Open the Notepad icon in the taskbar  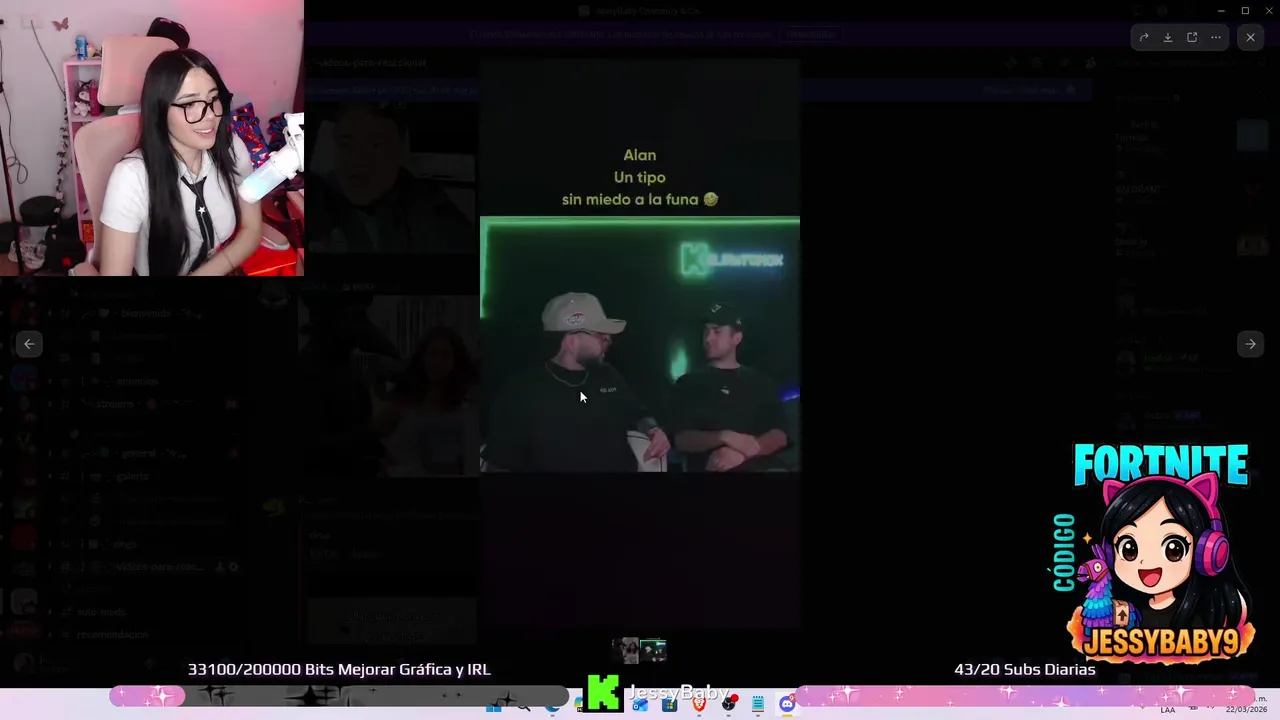coord(758,705)
